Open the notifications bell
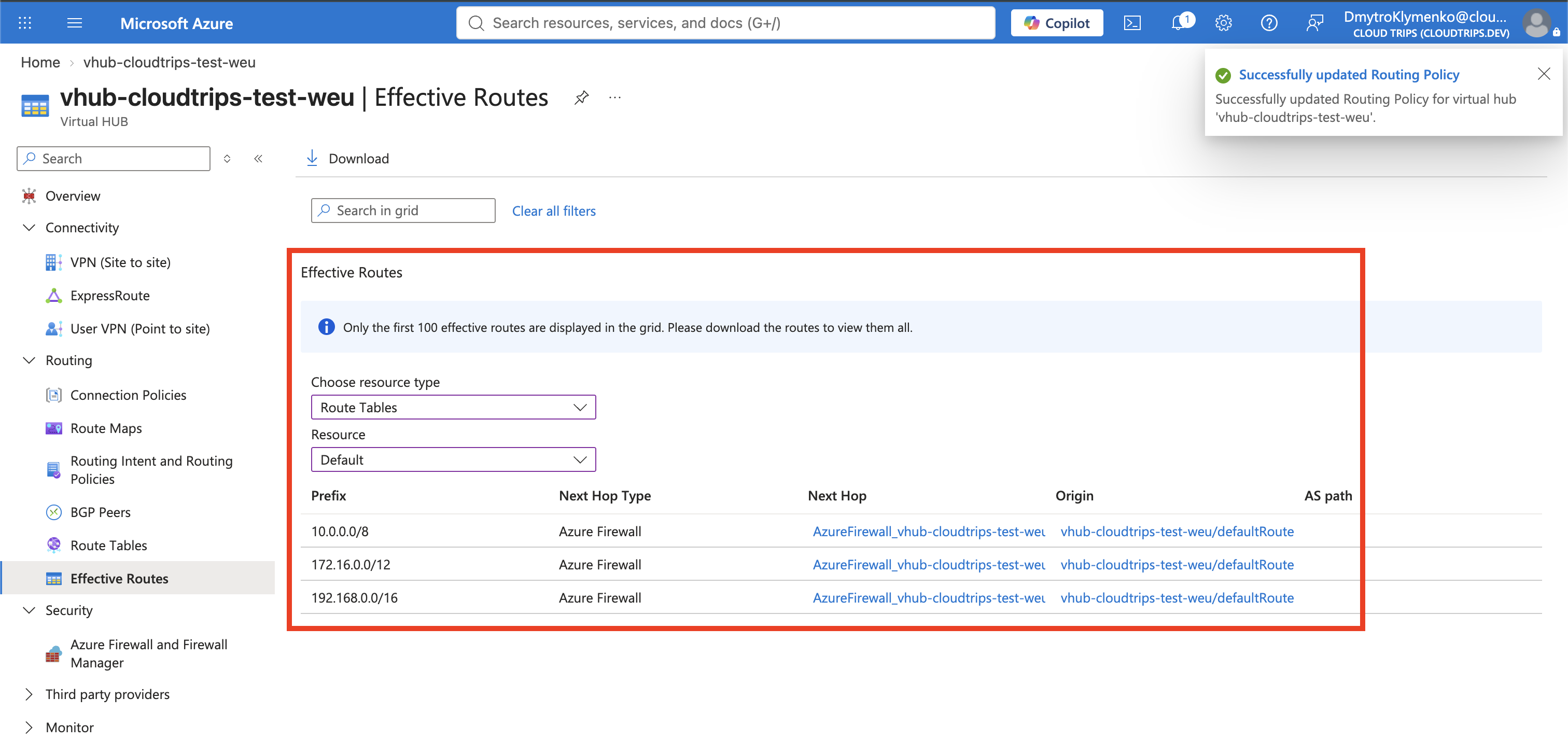This screenshot has height=754, width=1568. point(1179,23)
